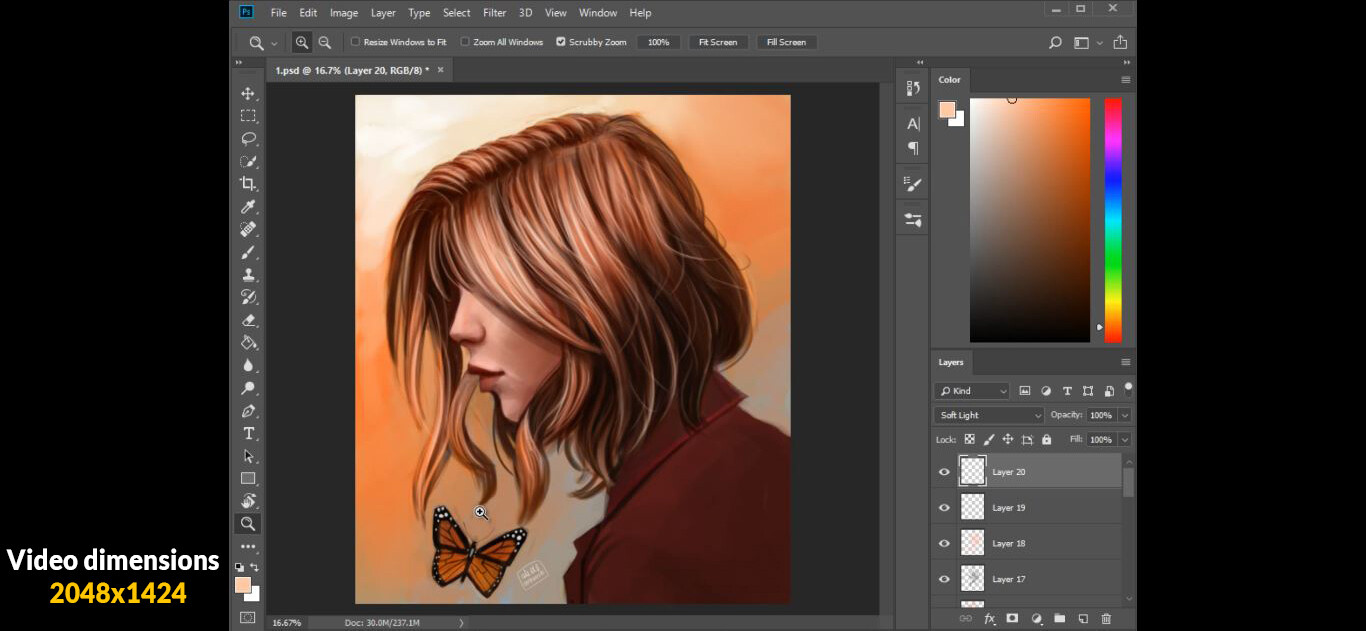
Task: Click the Fill Screen button
Action: (x=786, y=42)
